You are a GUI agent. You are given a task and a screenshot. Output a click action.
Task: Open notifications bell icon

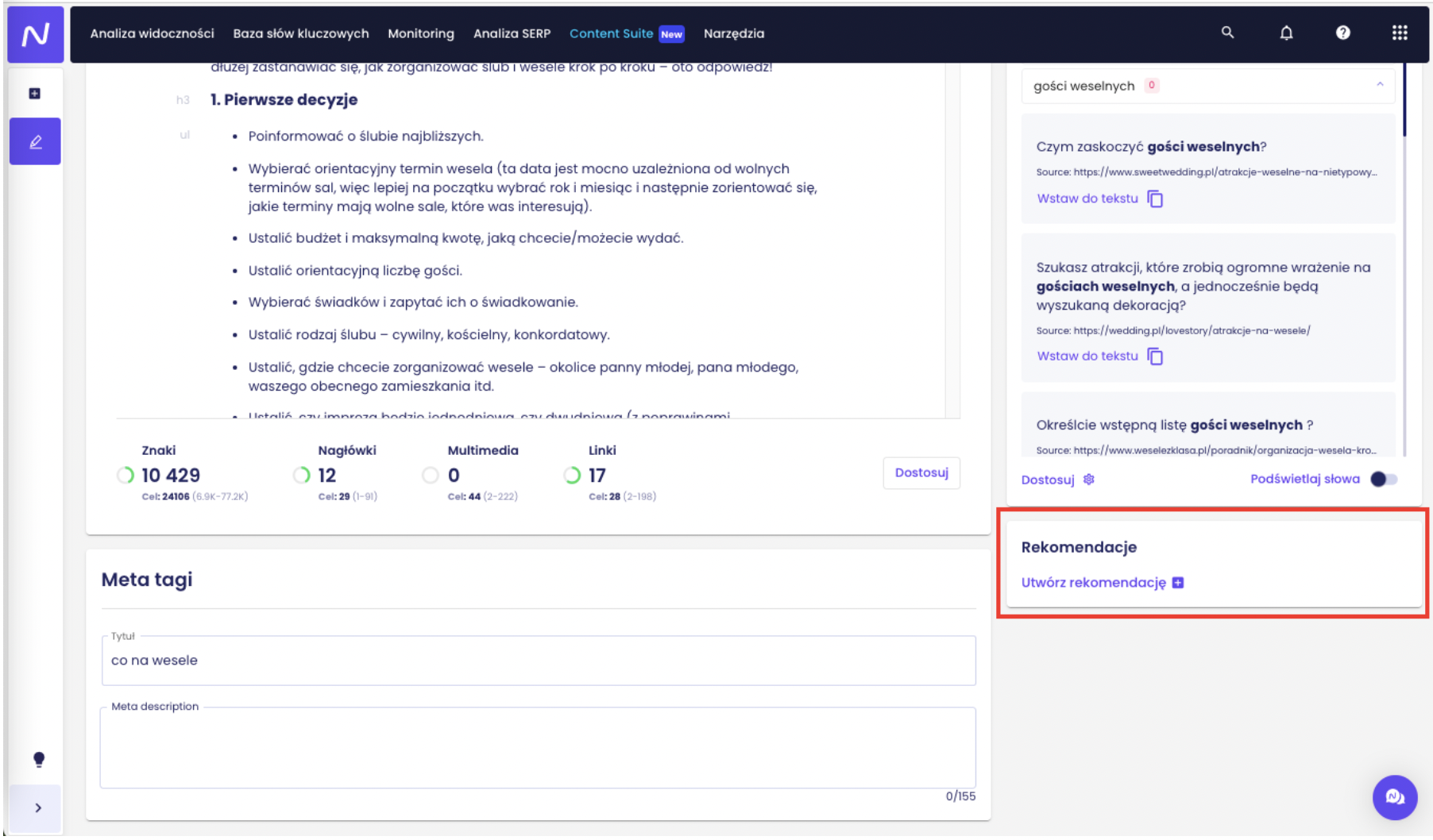[1286, 33]
